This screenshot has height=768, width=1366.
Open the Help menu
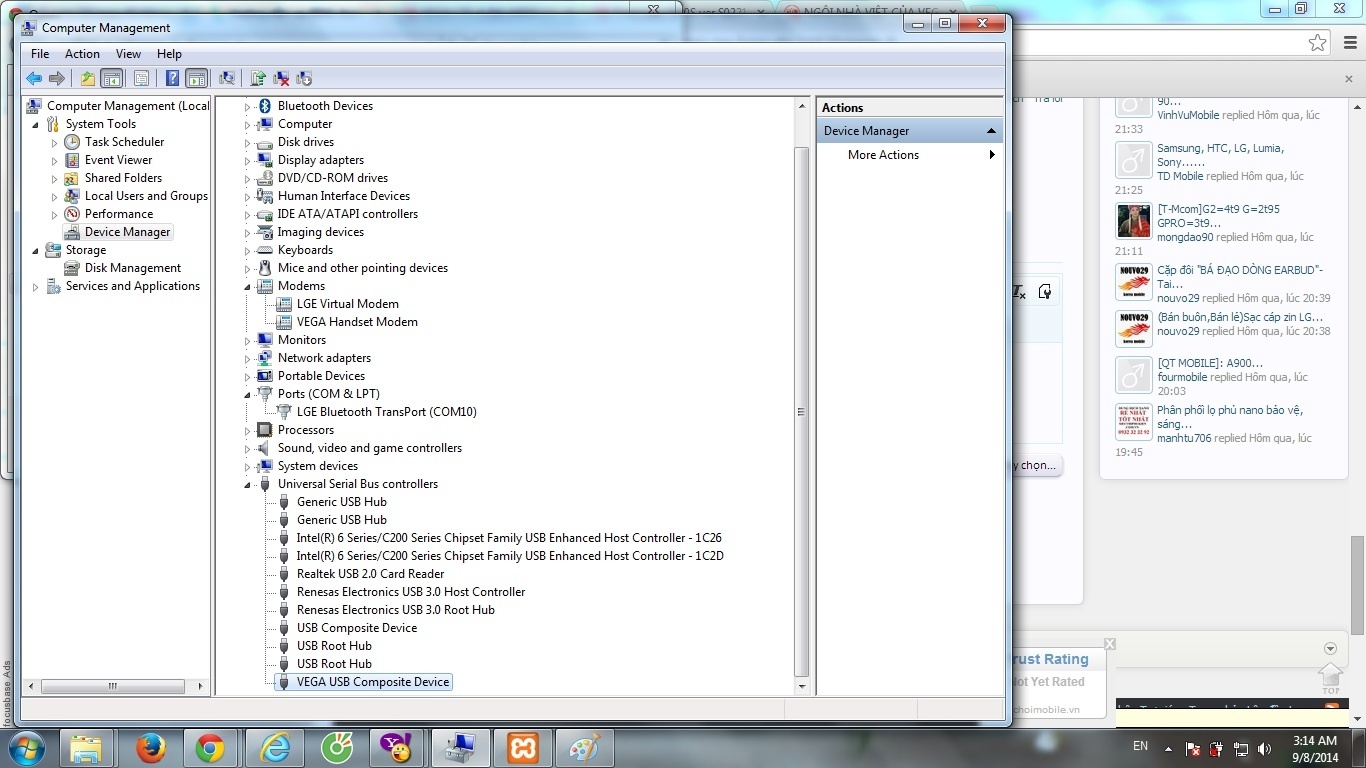tap(169, 54)
